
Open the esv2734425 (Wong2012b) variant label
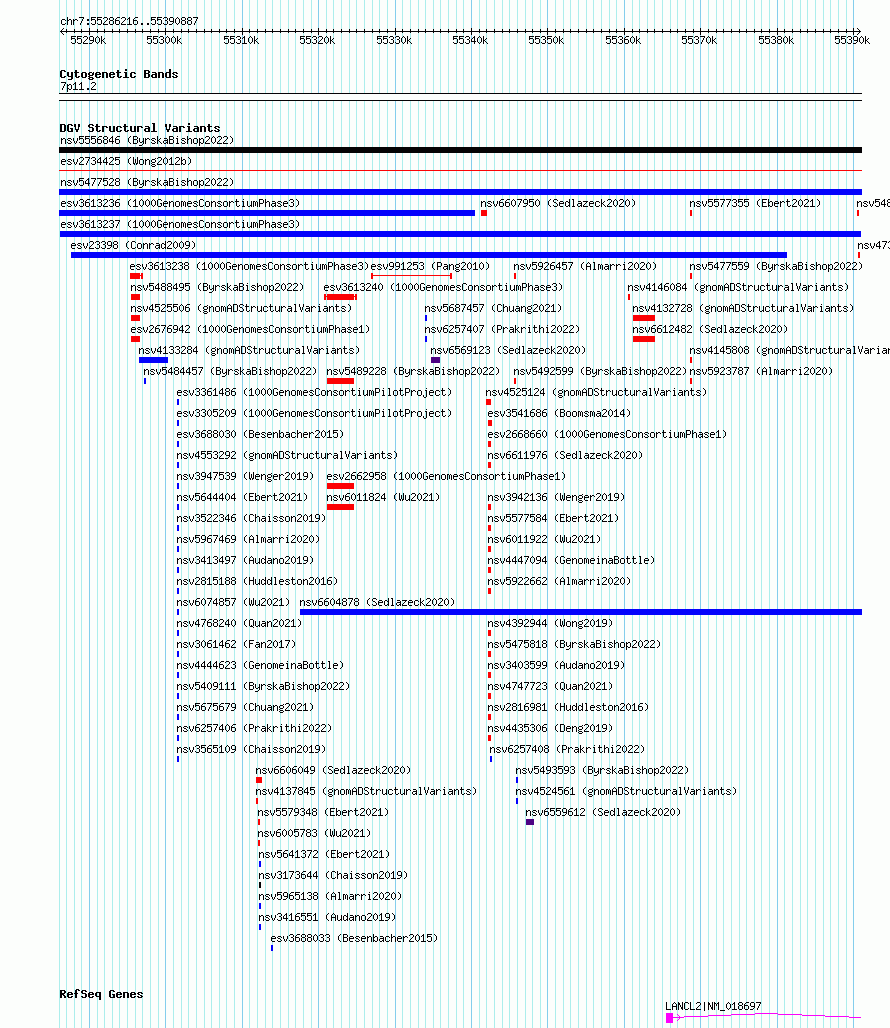(x=126, y=161)
